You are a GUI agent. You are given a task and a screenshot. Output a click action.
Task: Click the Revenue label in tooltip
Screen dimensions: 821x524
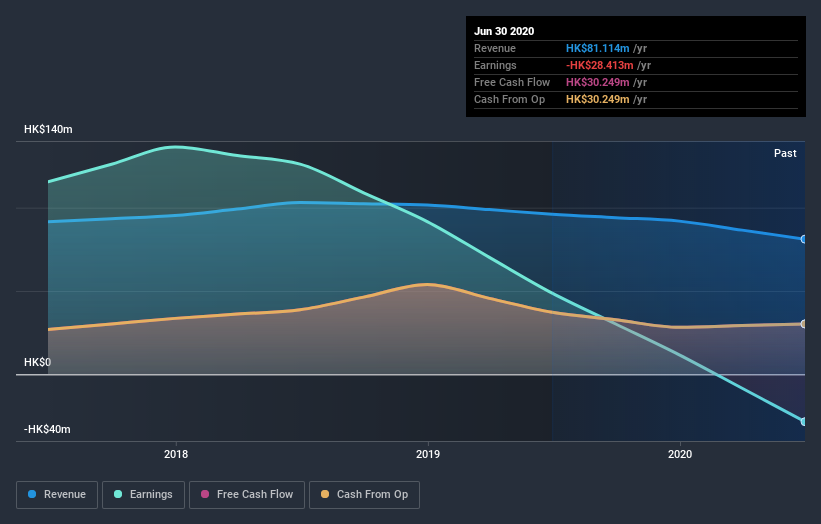click(x=495, y=48)
